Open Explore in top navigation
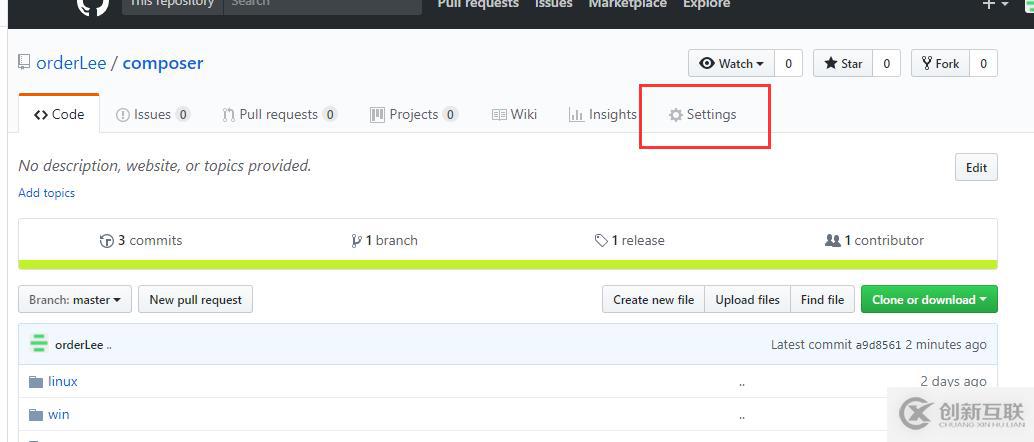Image resolution: width=1034 pixels, height=442 pixels. coord(706,4)
